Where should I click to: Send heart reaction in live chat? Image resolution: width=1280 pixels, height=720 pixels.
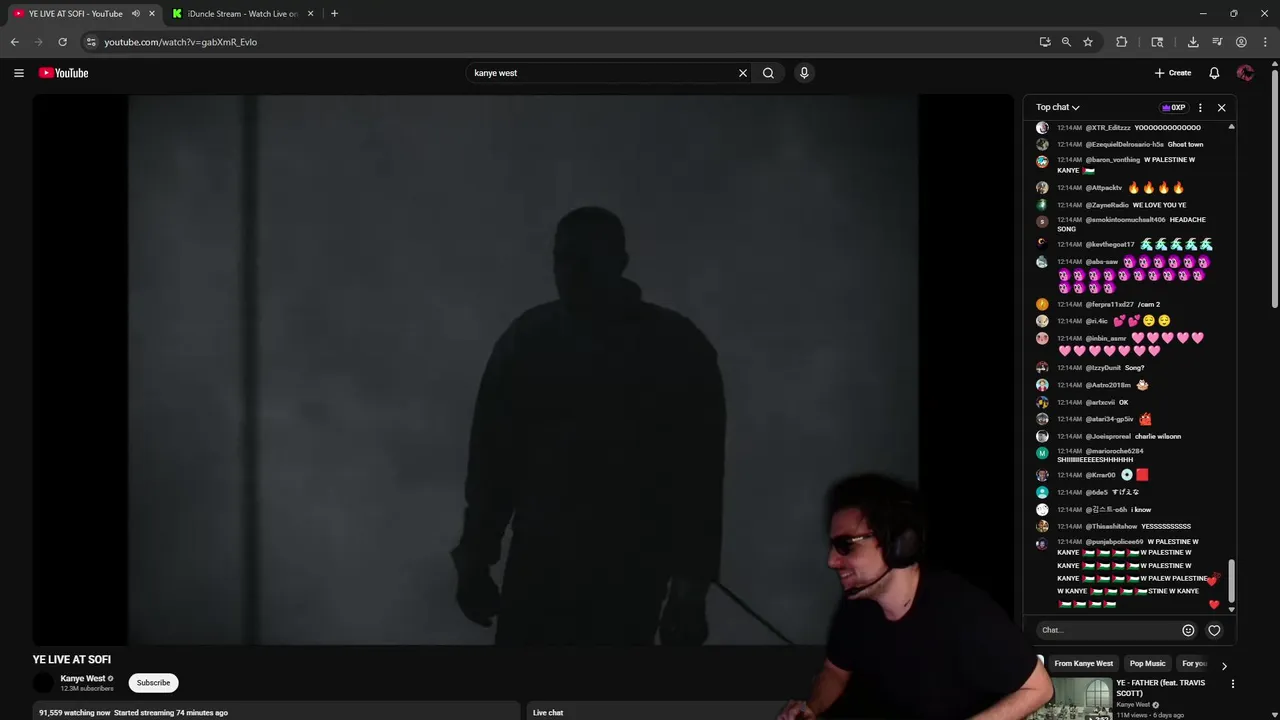click(x=1214, y=630)
